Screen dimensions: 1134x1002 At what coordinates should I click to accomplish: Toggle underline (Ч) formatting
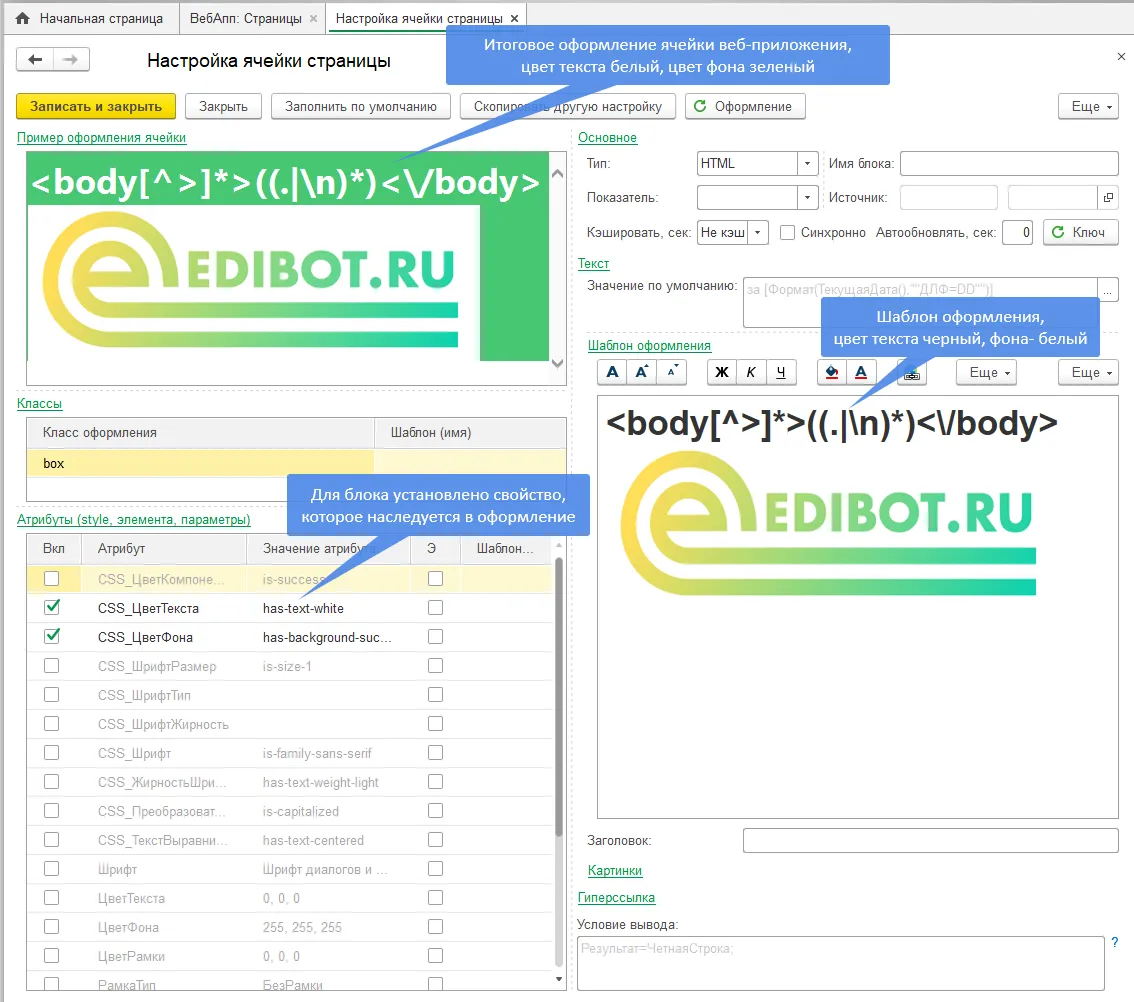click(x=781, y=372)
